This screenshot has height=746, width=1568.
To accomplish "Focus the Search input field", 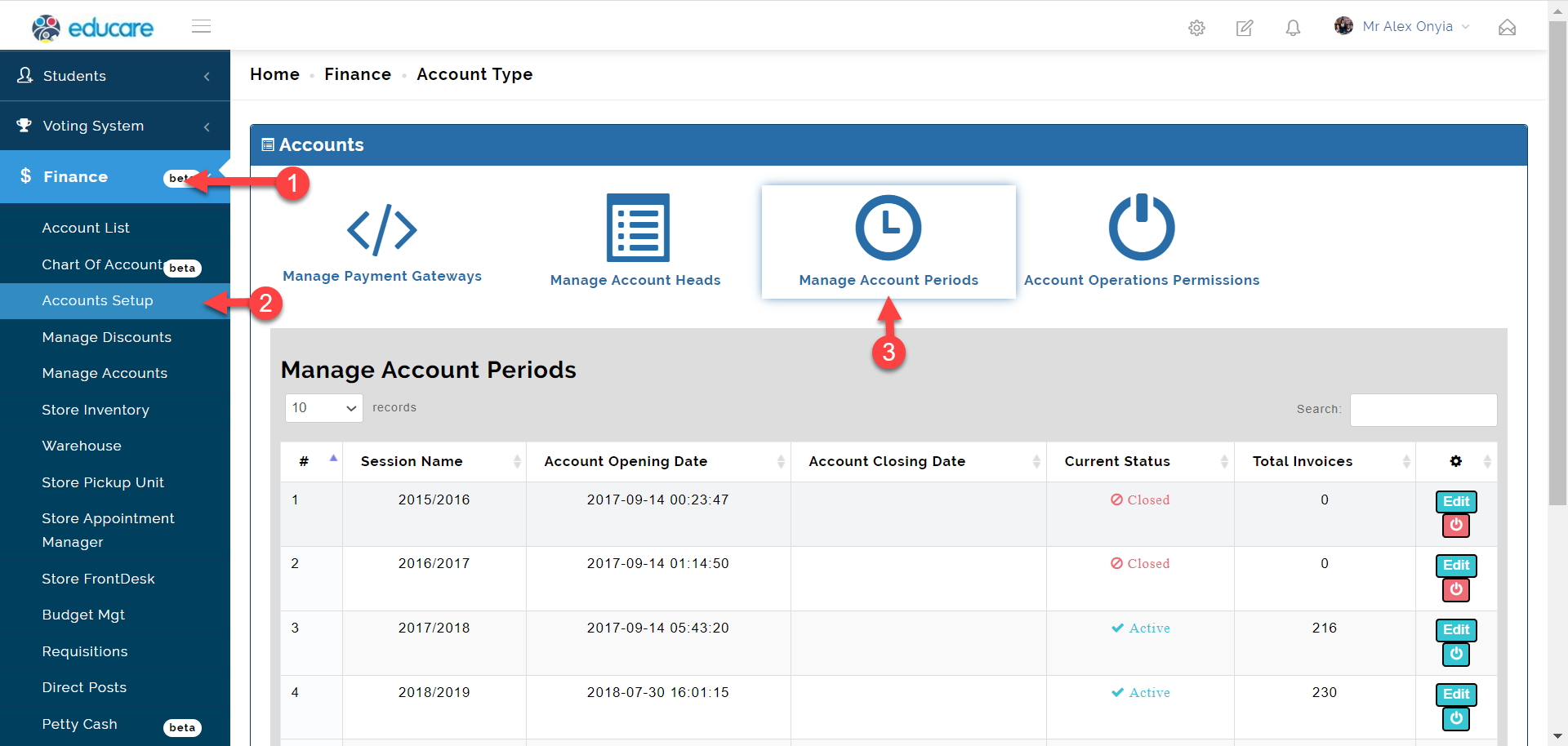I will click(1423, 410).
